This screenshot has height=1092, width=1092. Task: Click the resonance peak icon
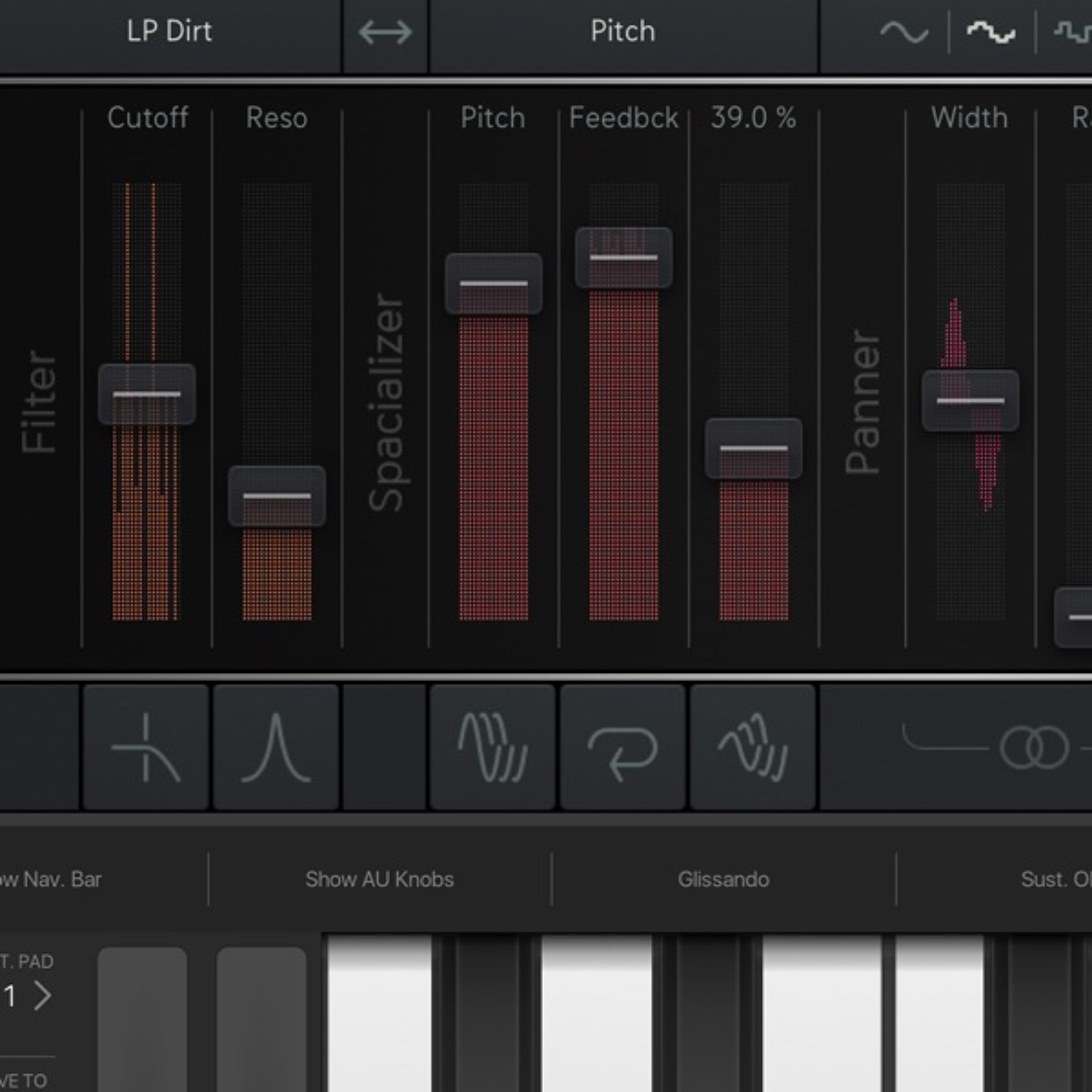click(276, 747)
